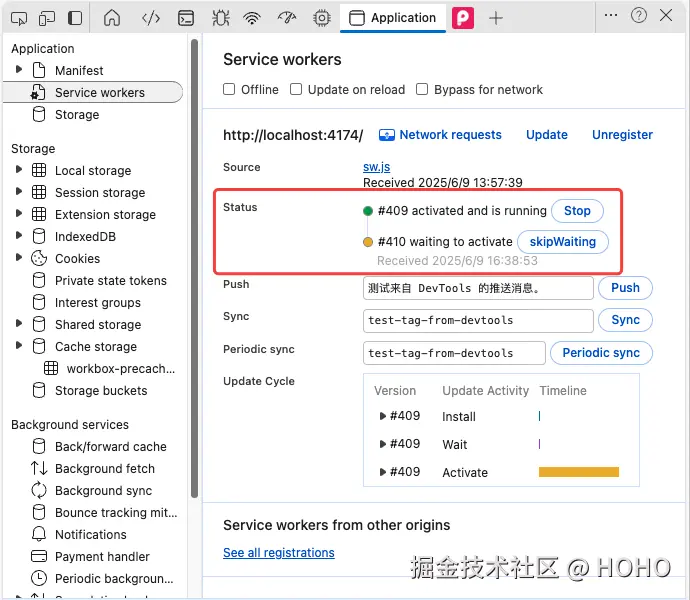The height and width of the screenshot is (600, 690).
Task: Enable the Offline checkbox
Action: [x=229, y=89]
